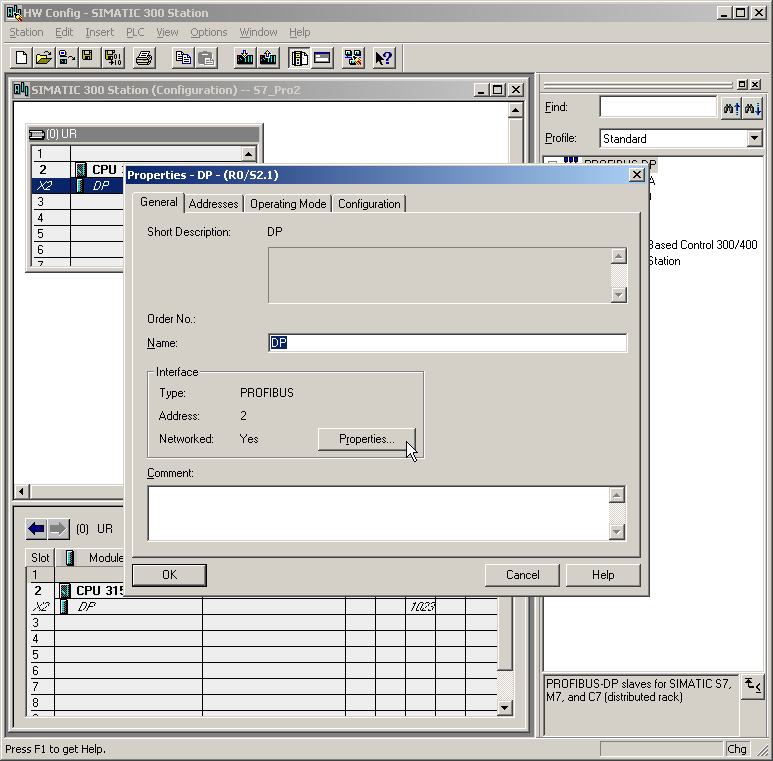Switch to the Operating Mode tab
Viewport: 773px width, 761px height.
tap(288, 204)
